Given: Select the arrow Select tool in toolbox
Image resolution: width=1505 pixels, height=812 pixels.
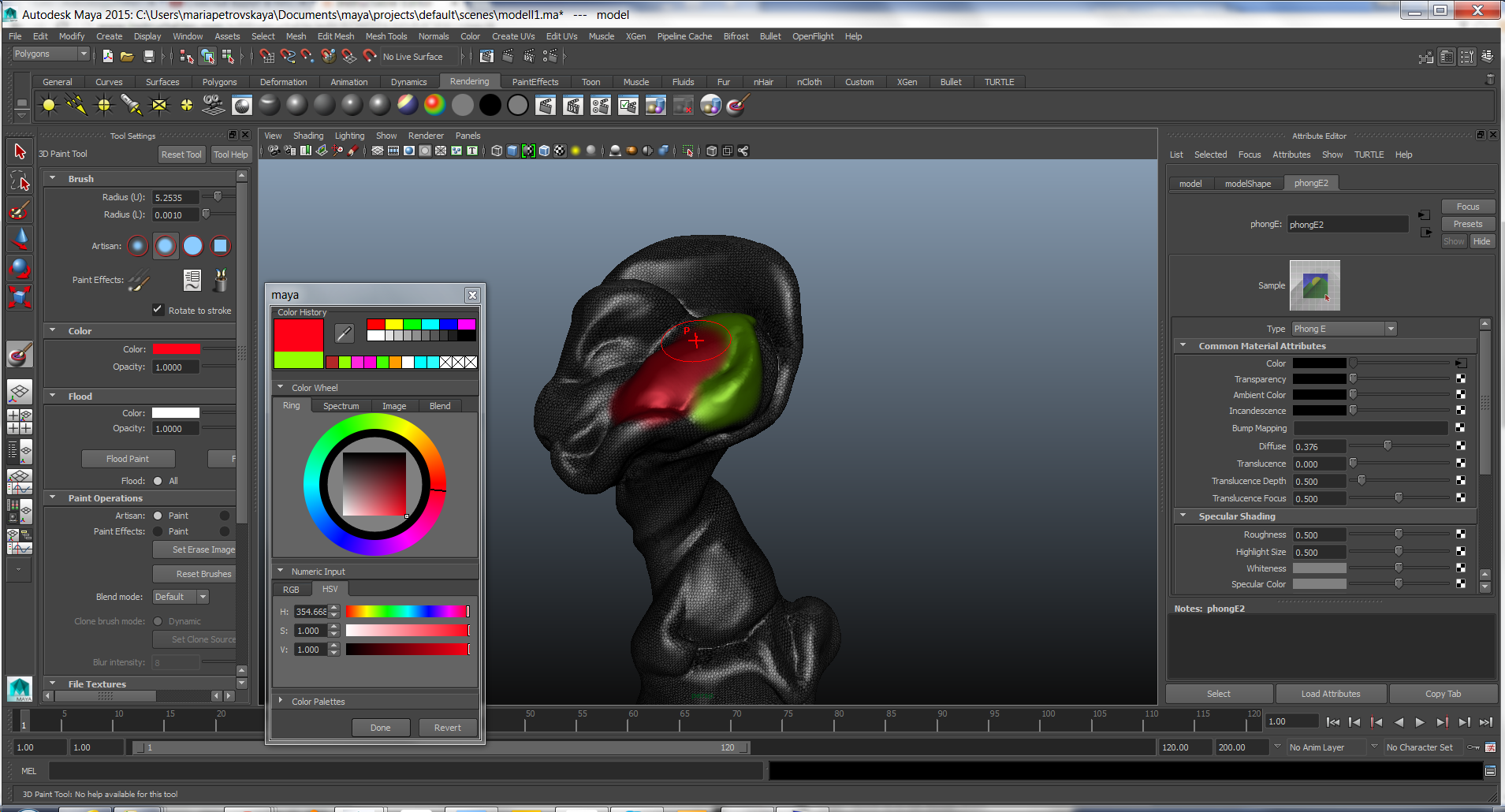Looking at the screenshot, I should pos(20,151).
